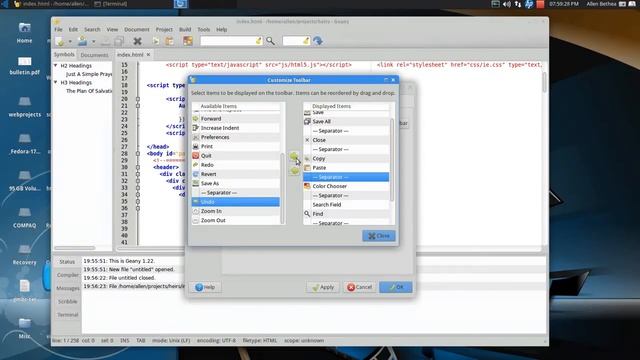This screenshot has height=360, width=640.
Task: Toggle the fold marker at line 30
Action: pyautogui.click(x=138, y=167)
